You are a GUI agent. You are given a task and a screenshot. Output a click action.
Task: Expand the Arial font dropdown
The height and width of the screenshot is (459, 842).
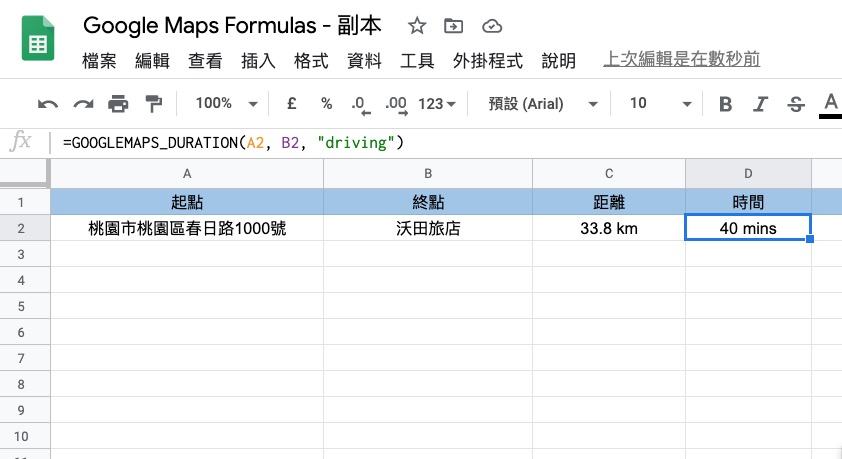click(543, 104)
